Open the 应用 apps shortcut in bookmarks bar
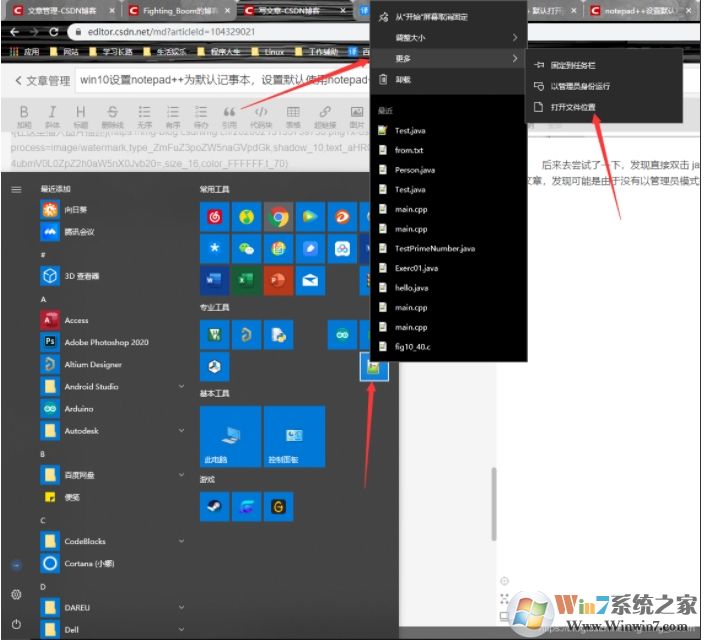 coord(25,52)
